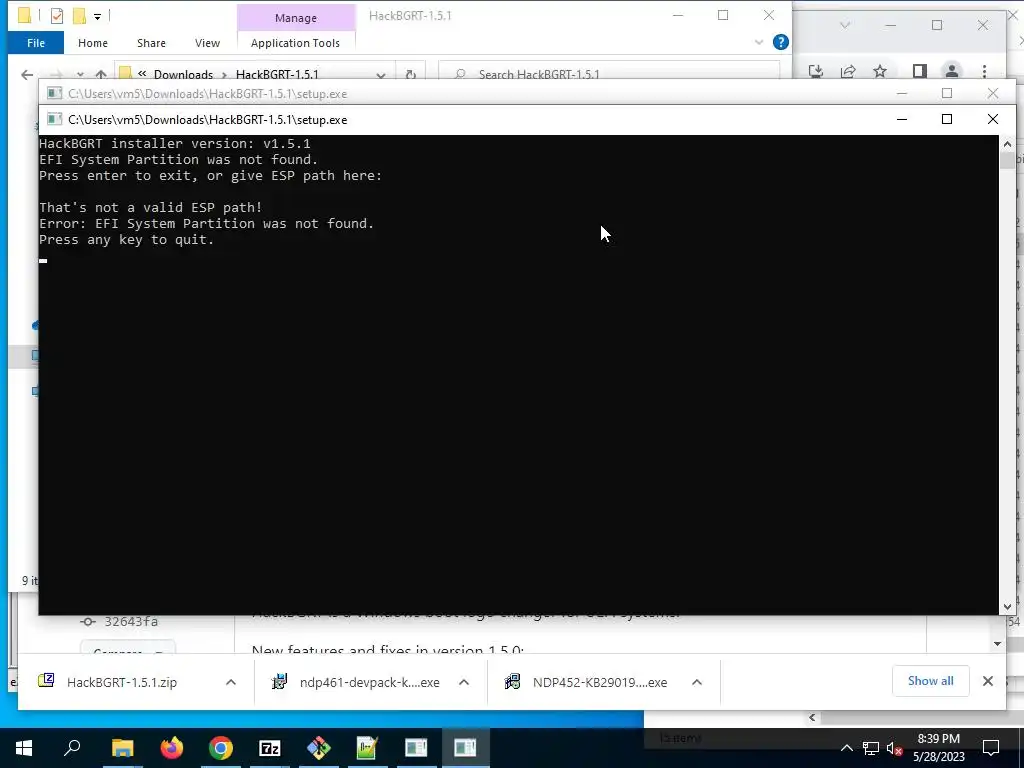Go back in File Explorer
Image resolution: width=1024 pixels, height=768 pixels.
click(27, 74)
